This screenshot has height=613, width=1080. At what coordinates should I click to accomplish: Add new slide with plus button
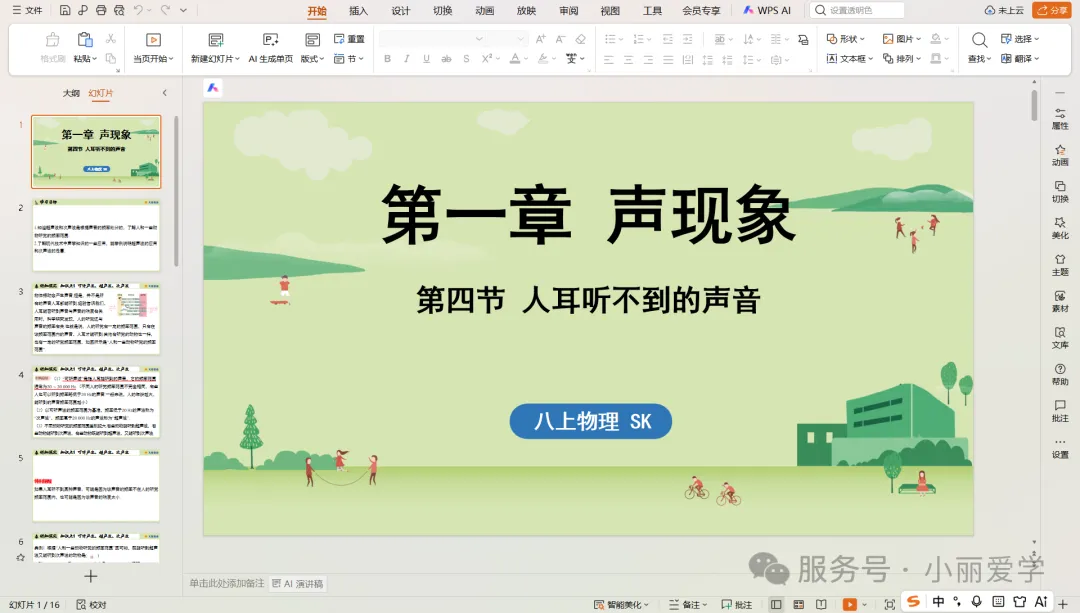[x=90, y=576]
